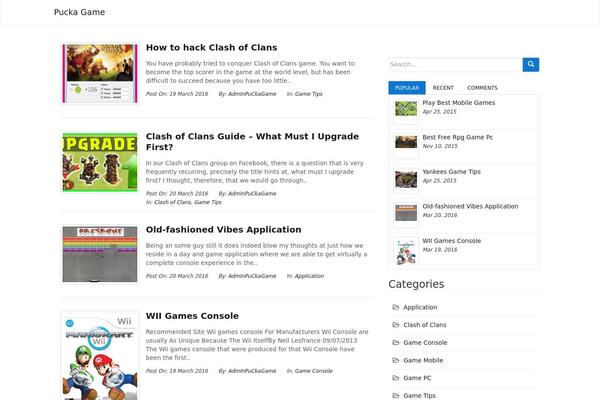Open the Game Console category link
Image resolution: width=600 pixels, height=400 pixels.
(x=425, y=343)
